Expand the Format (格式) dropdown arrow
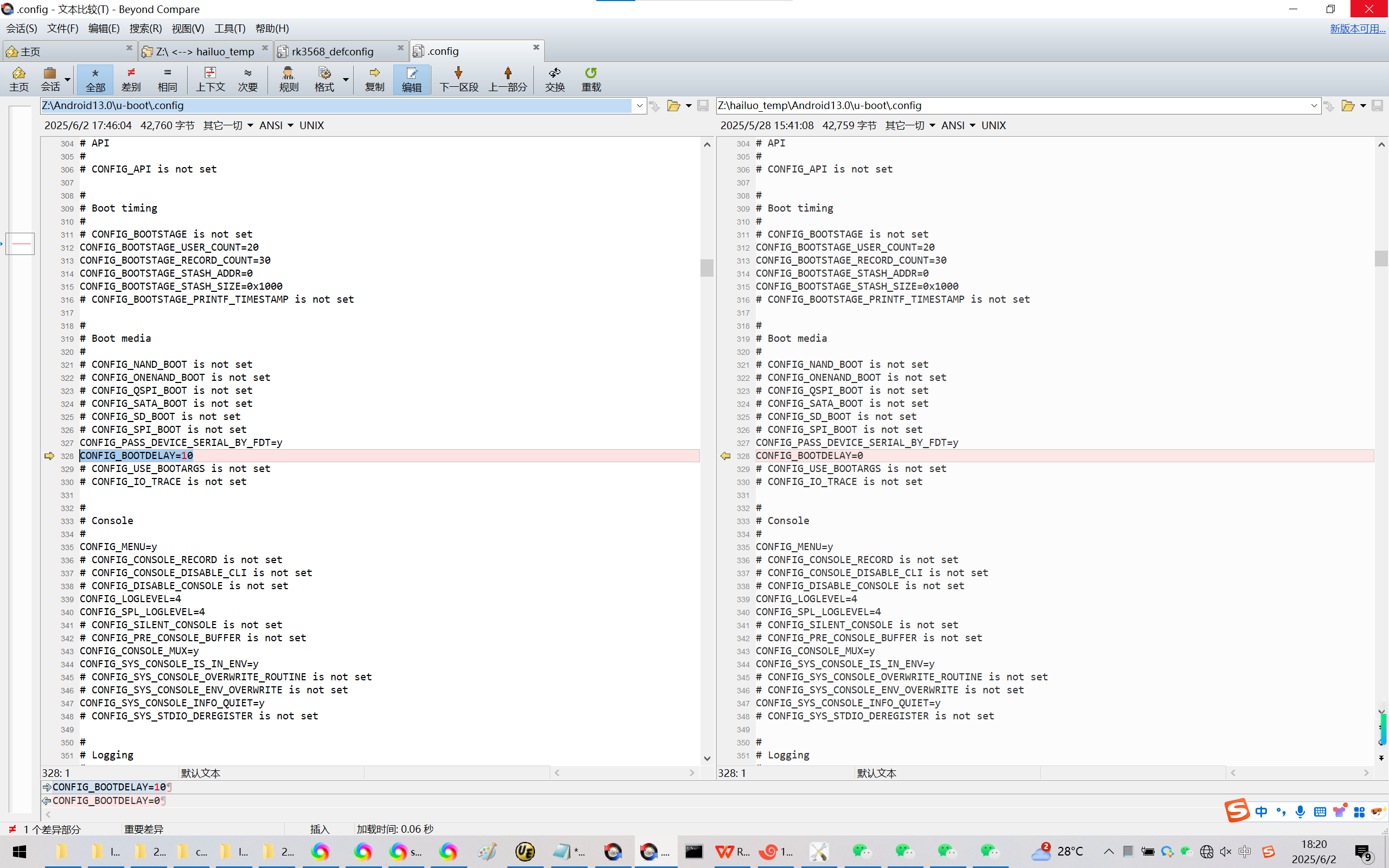 click(x=346, y=79)
